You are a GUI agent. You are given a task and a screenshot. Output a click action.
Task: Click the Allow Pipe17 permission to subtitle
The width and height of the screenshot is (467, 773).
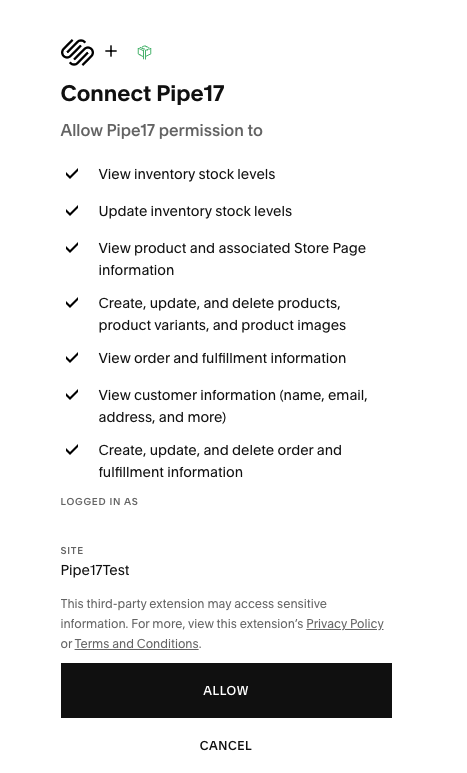(162, 131)
